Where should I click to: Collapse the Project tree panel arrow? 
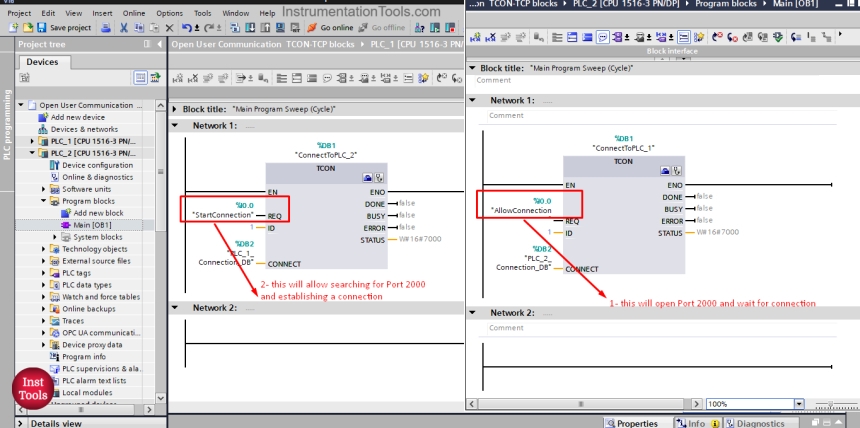[x=160, y=44]
